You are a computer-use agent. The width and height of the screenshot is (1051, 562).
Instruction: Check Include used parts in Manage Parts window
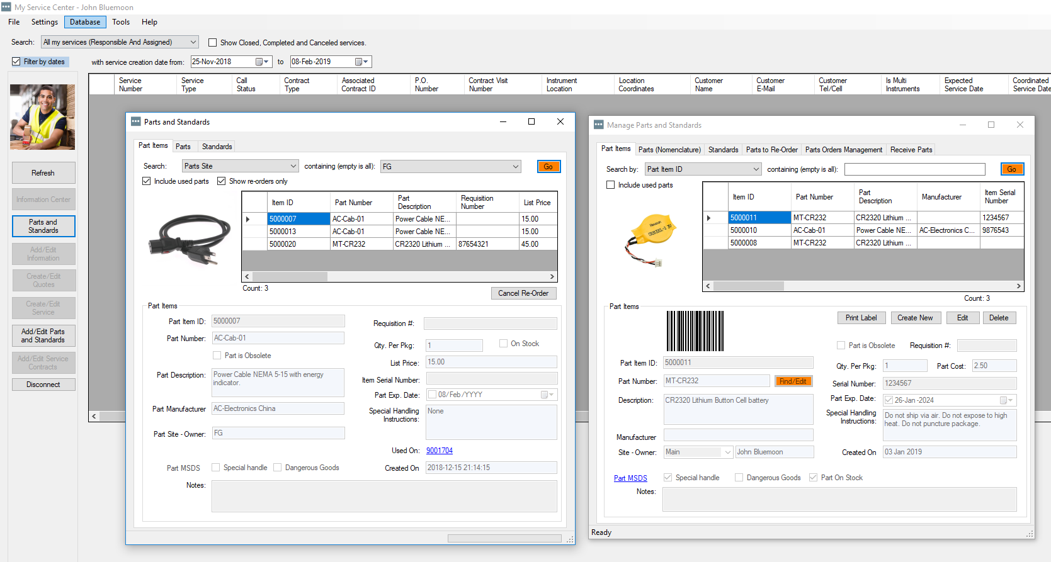pos(611,185)
